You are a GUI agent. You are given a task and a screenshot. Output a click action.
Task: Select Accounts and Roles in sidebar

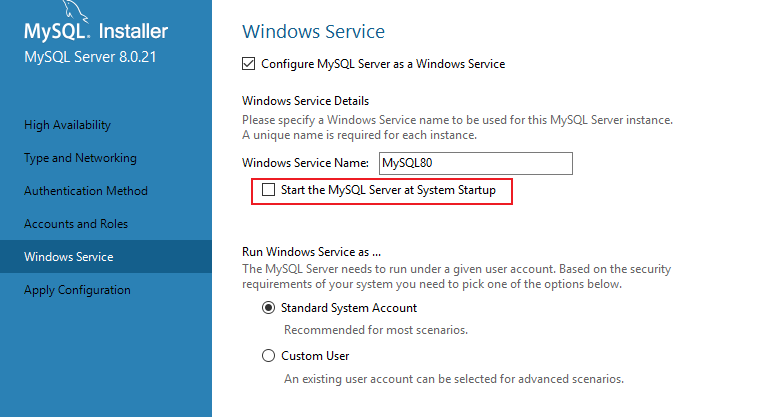pyautogui.click(x=76, y=224)
